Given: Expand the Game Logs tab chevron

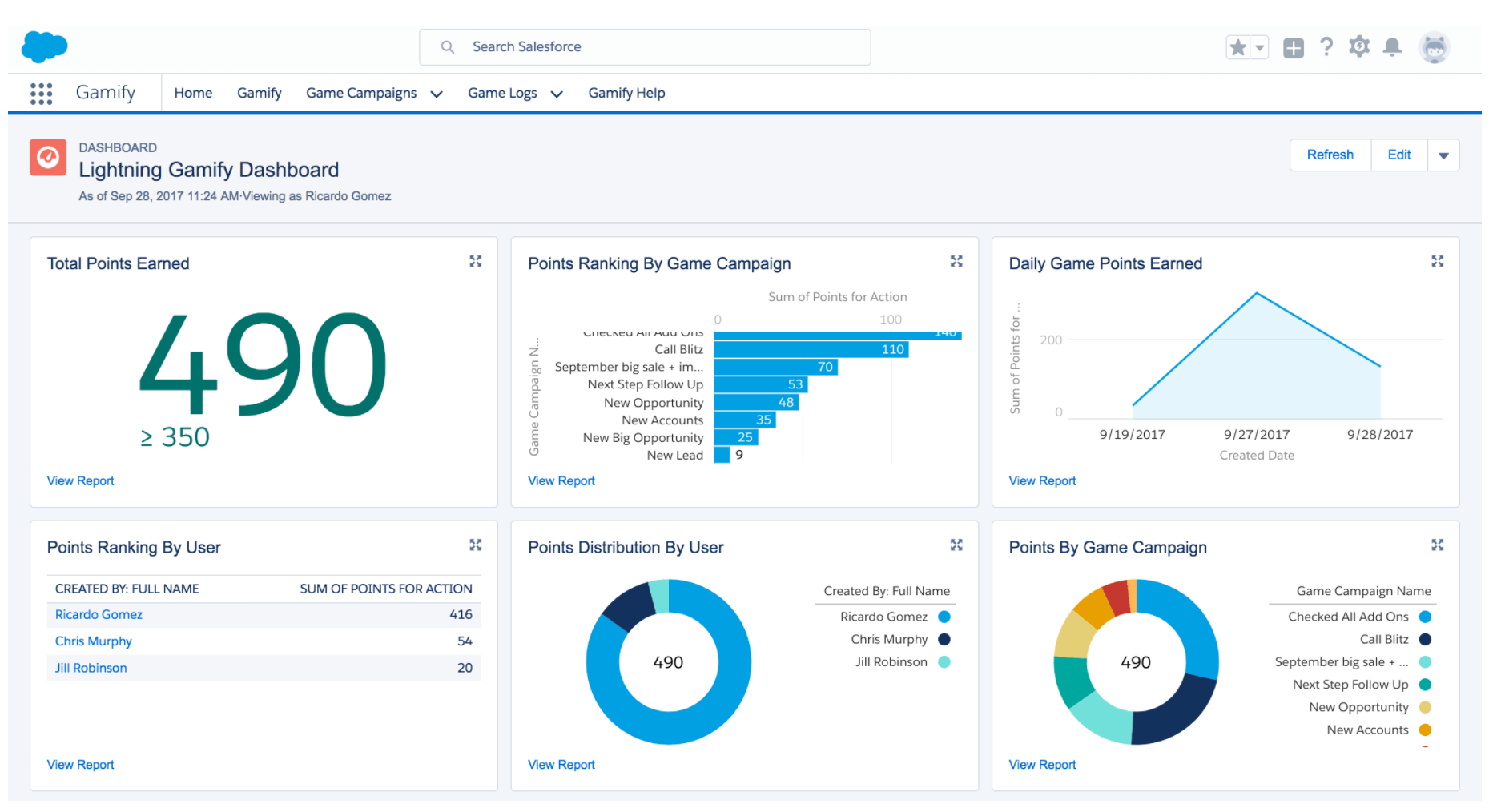Looking at the screenshot, I should [557, 94].
